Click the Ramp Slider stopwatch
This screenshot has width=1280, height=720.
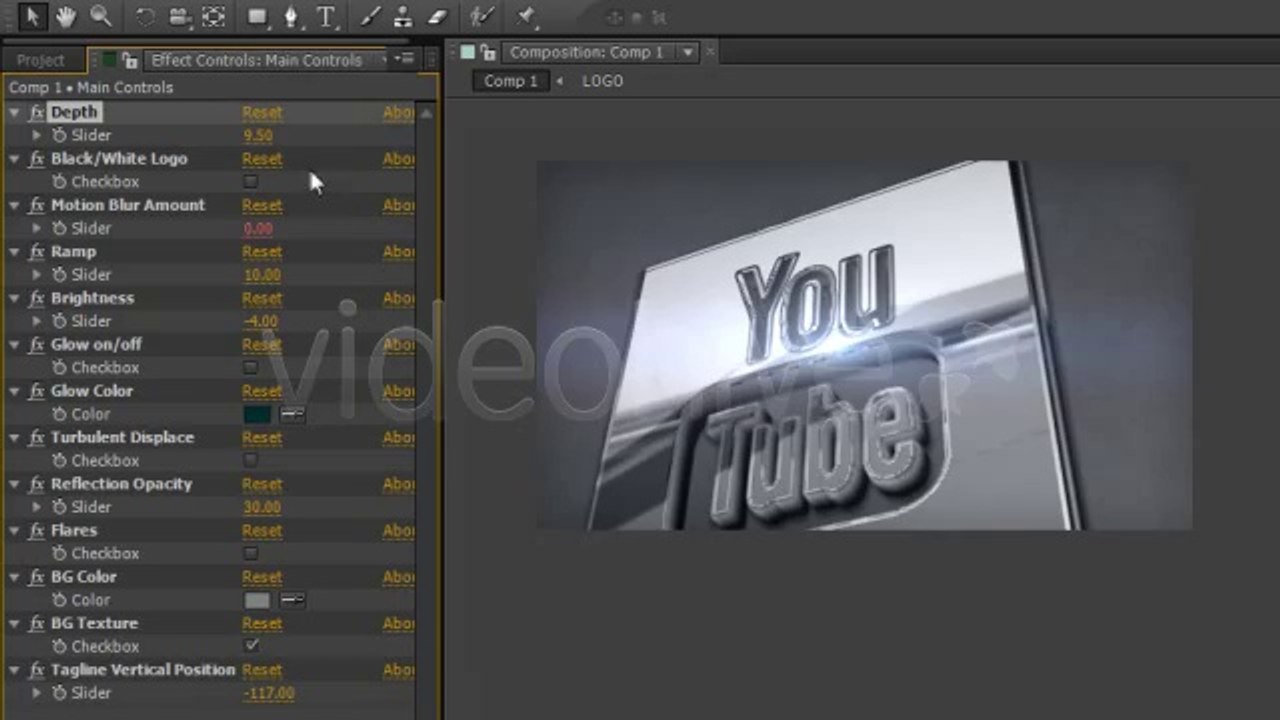point(59,274)
